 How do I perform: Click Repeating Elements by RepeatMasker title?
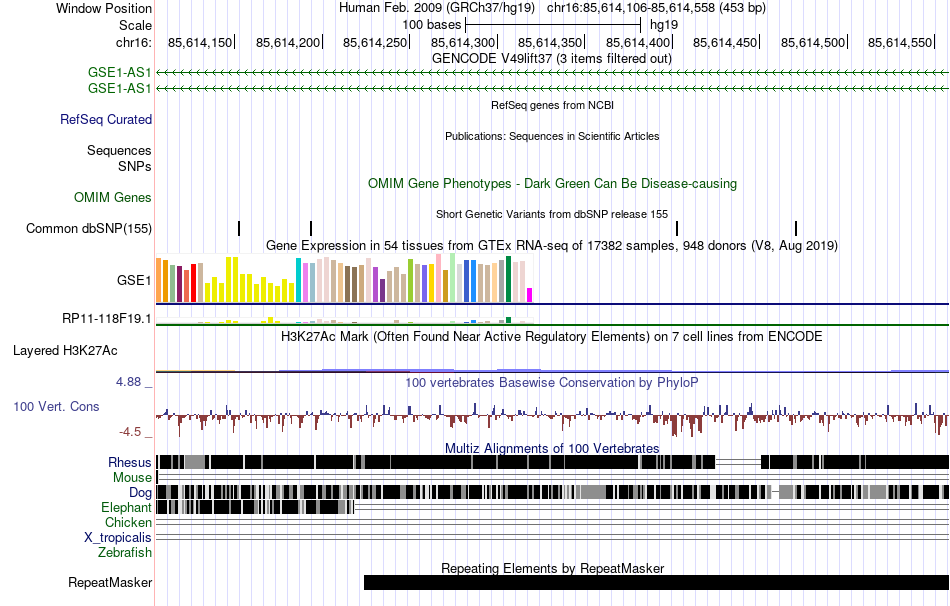click(553, 568)
